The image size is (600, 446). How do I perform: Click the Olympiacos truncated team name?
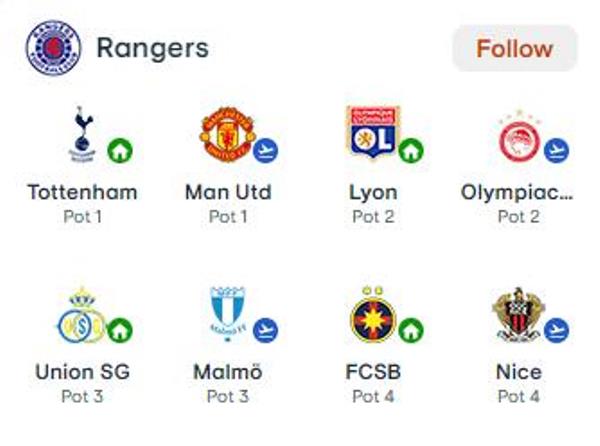click(x=517, y=193)
